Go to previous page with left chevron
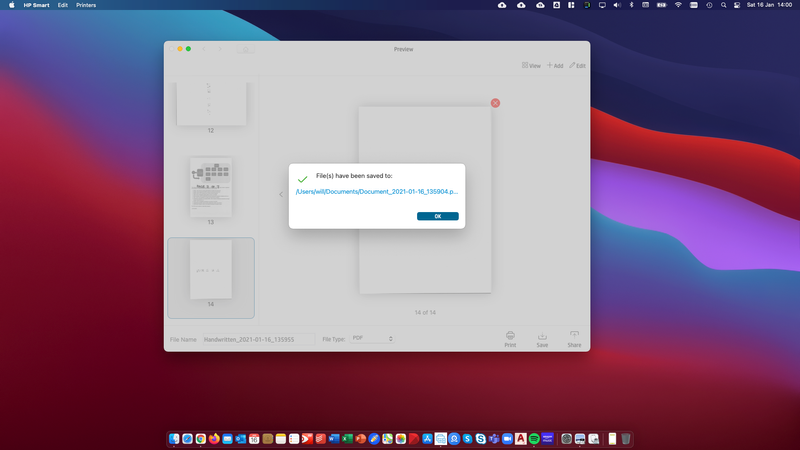This screenshot has width=800, height=450. pos(280,195)
